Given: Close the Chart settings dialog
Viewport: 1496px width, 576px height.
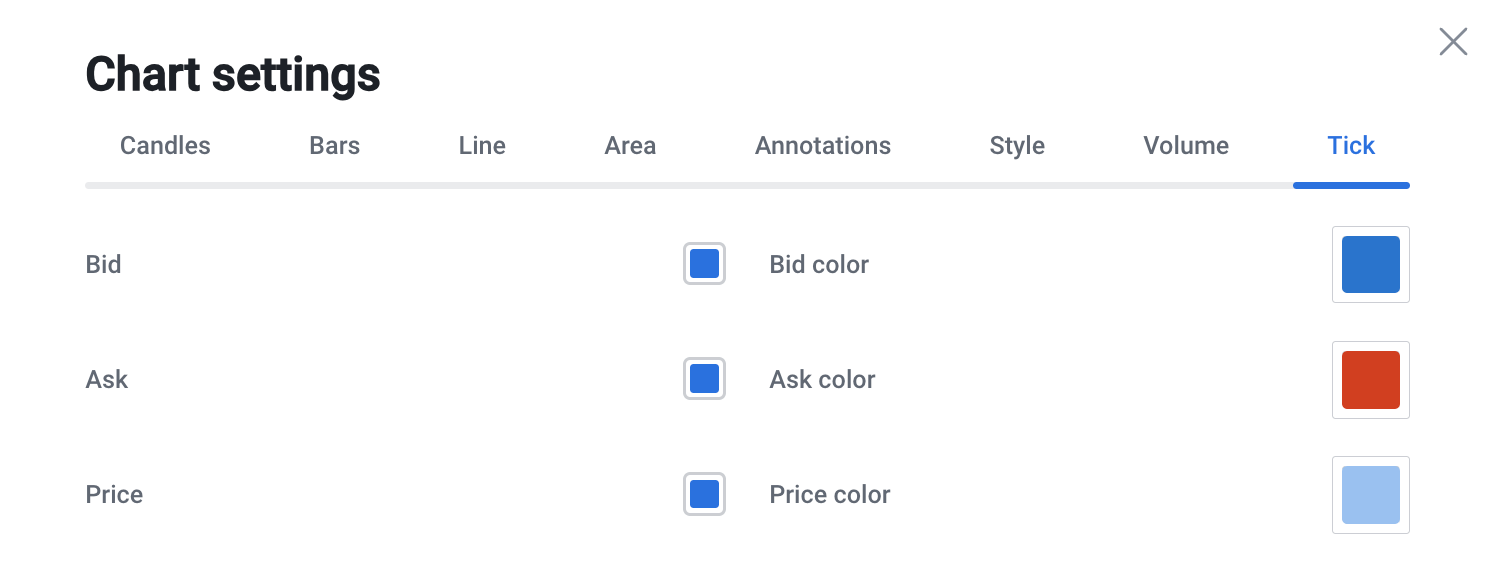Looking at the screenshot, I should pos(1452,42).
